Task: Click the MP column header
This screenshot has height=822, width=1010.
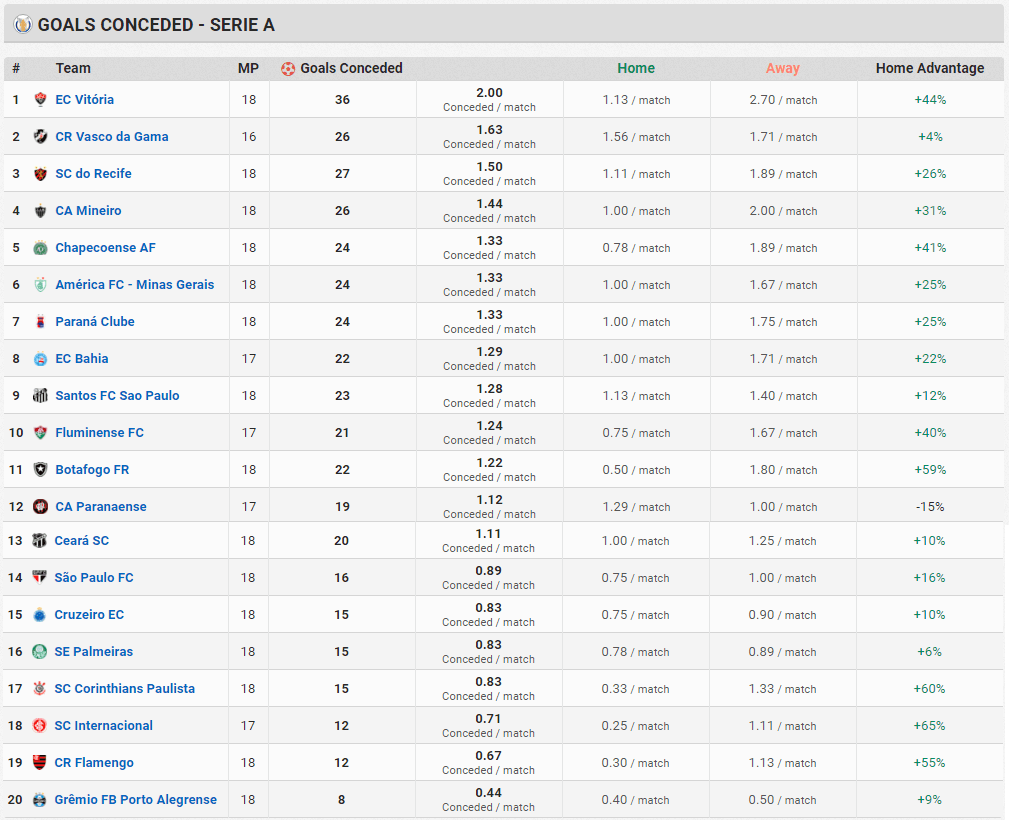Action: [248, 68]
